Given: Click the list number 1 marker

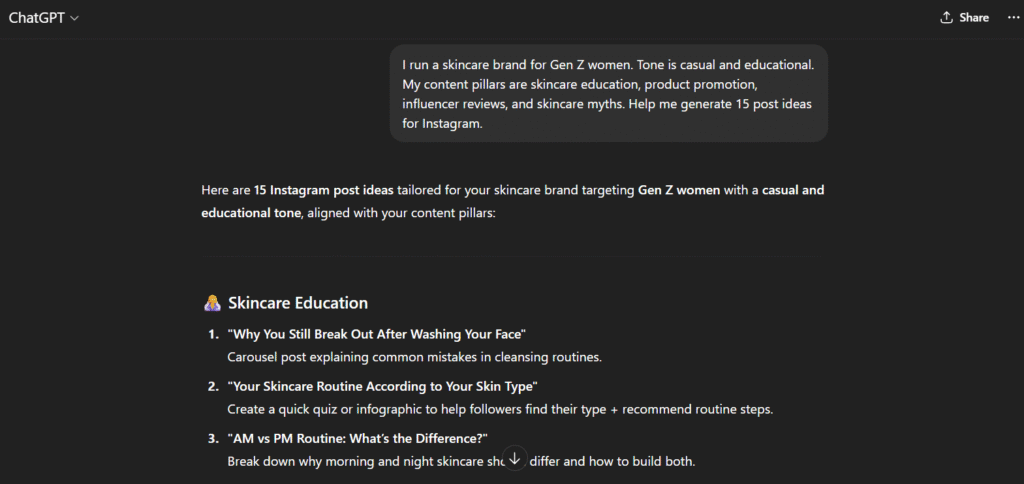Looking at the screenshot, I should tap(213, 333).
